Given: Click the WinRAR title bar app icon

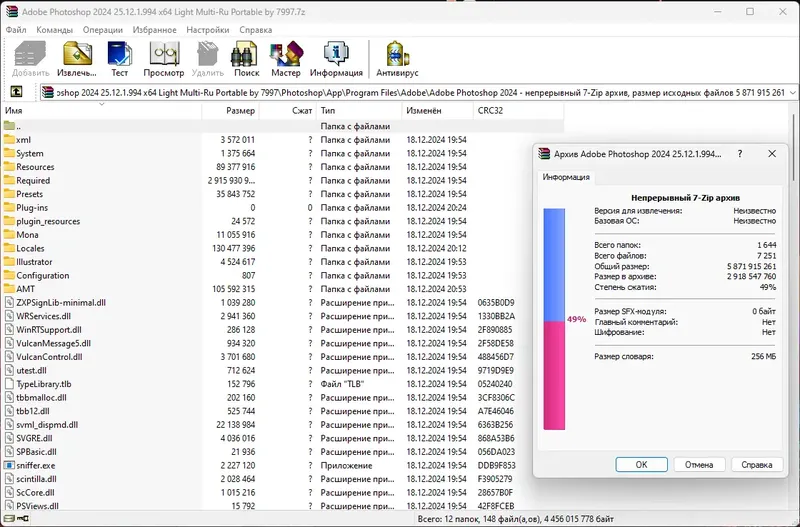Looking at the screenshot, I should [11, 11].
